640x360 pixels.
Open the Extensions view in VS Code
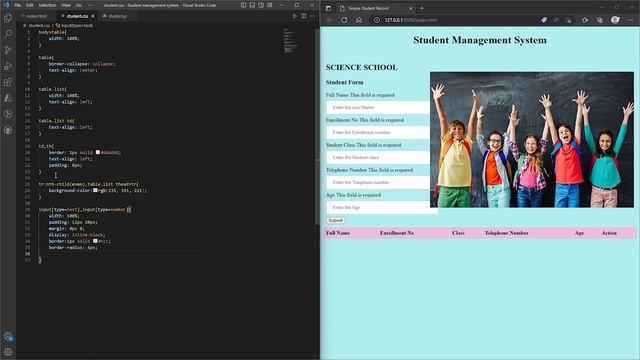coord(8,82)
